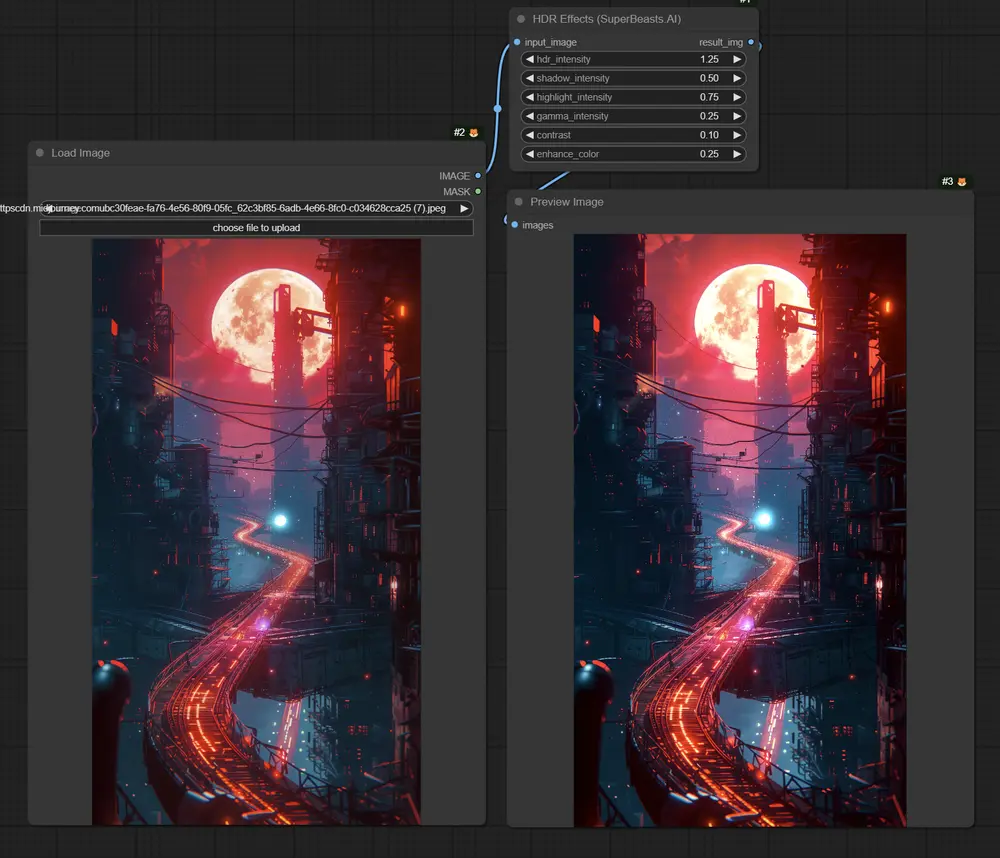
Task: Decrease enhance_color with its left arrow
Action: tap(528, 155)
